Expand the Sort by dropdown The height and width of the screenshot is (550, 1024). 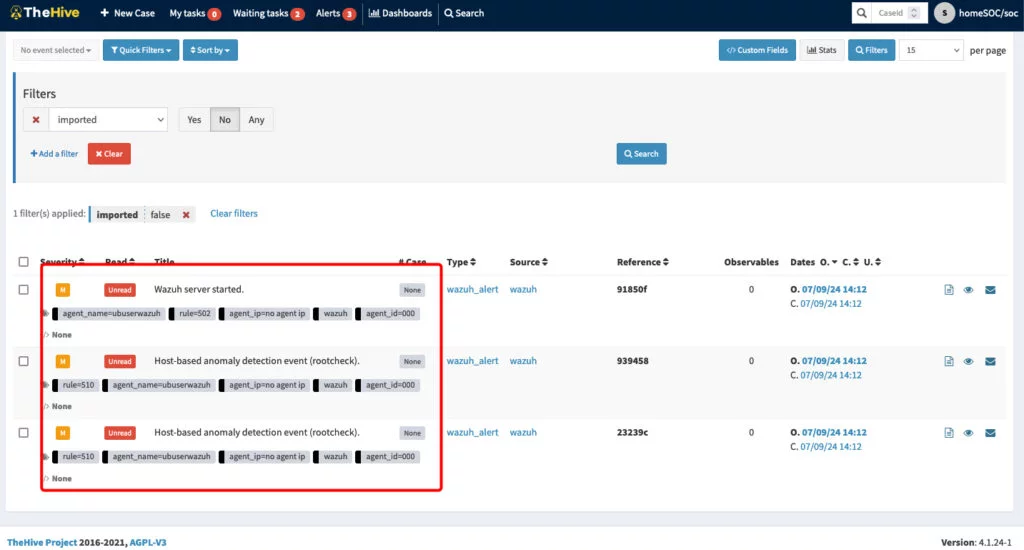click(210, 50)
